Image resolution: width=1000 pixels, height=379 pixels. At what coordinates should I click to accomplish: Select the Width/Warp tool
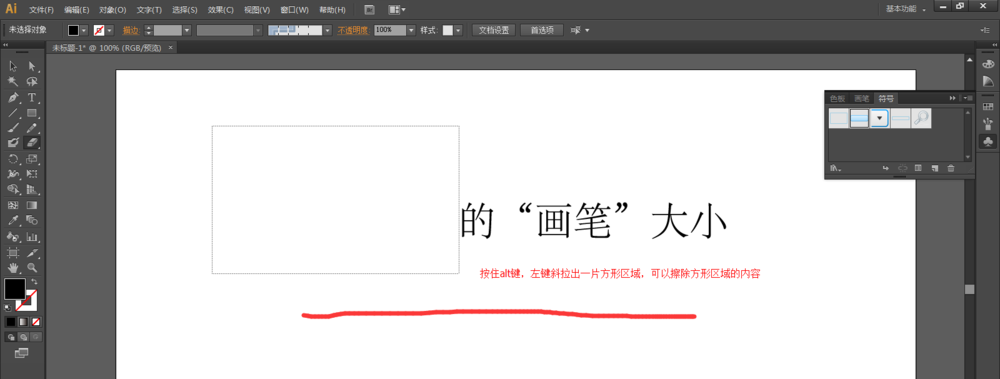(x=13, y=174)
